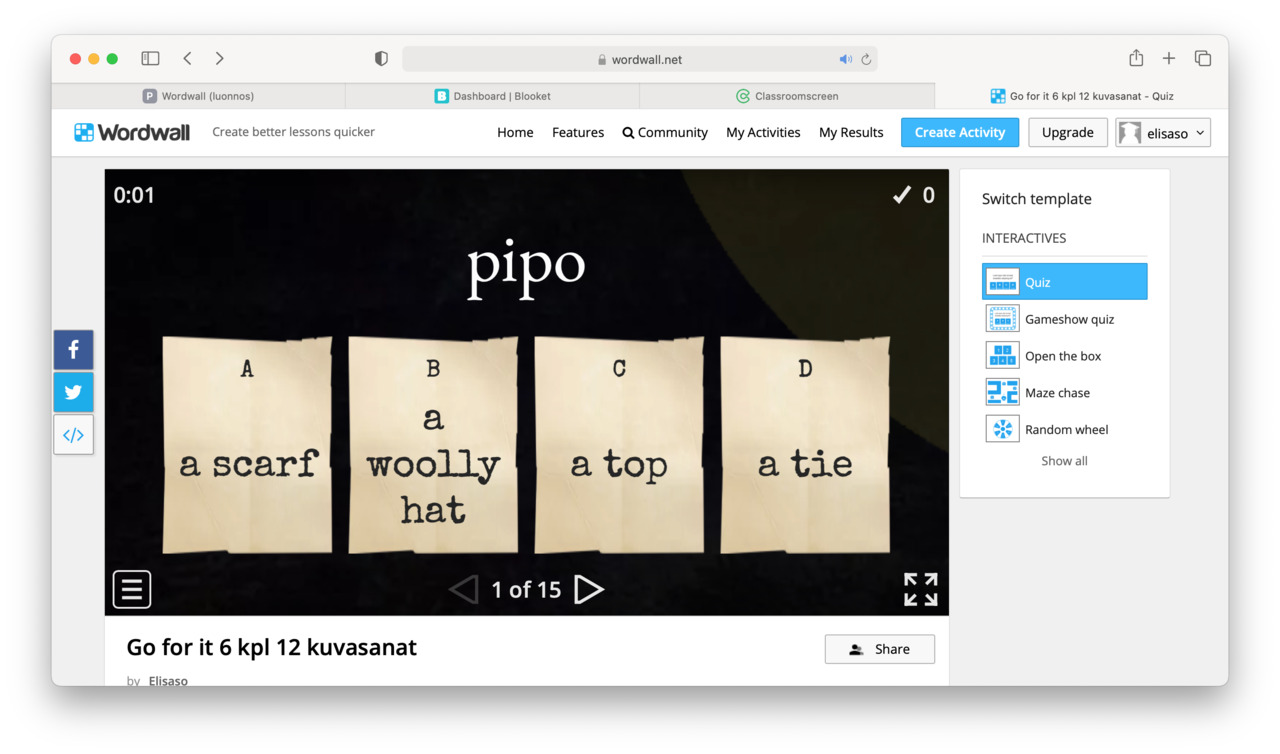This screenshot has width=1280, height=754.
Task: Click the privacy shield icon
Action: tap(381, 59)
